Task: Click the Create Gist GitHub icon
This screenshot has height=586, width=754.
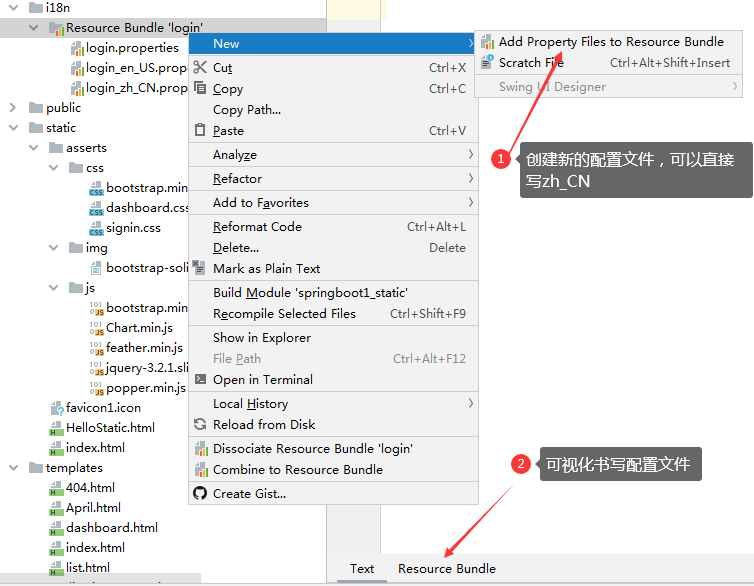Action: point(200,494)
